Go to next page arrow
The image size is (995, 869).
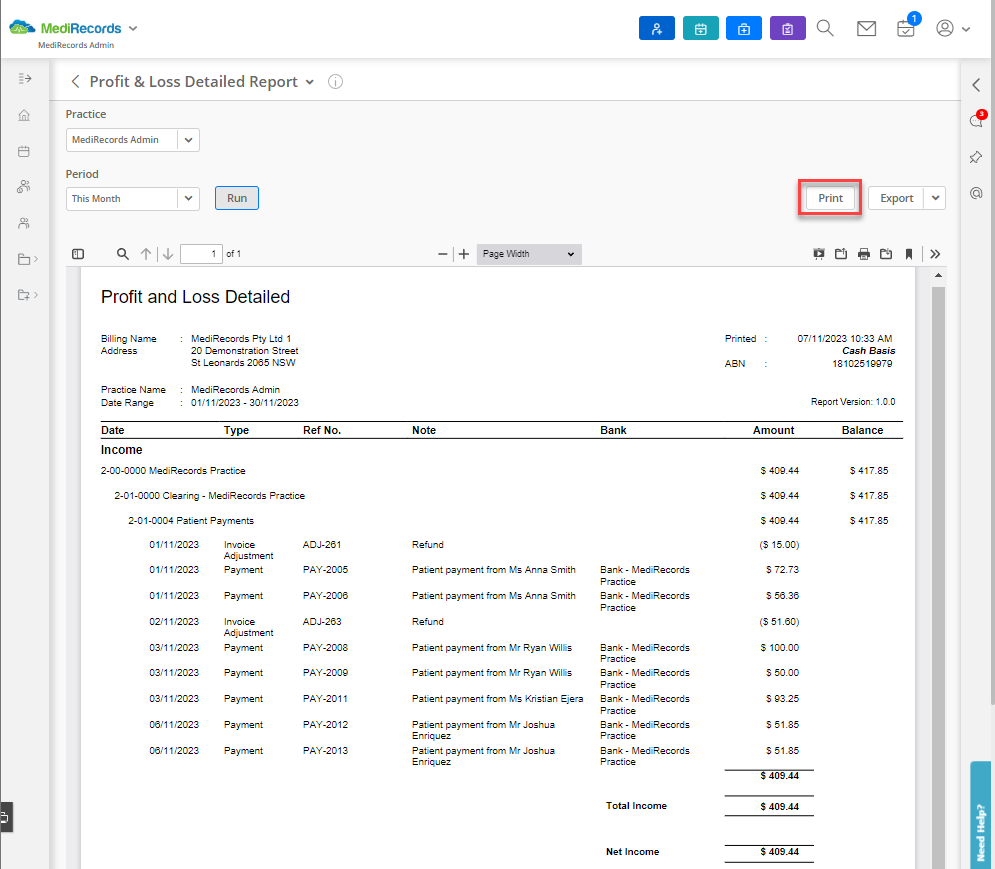click(x=168, y=254)
